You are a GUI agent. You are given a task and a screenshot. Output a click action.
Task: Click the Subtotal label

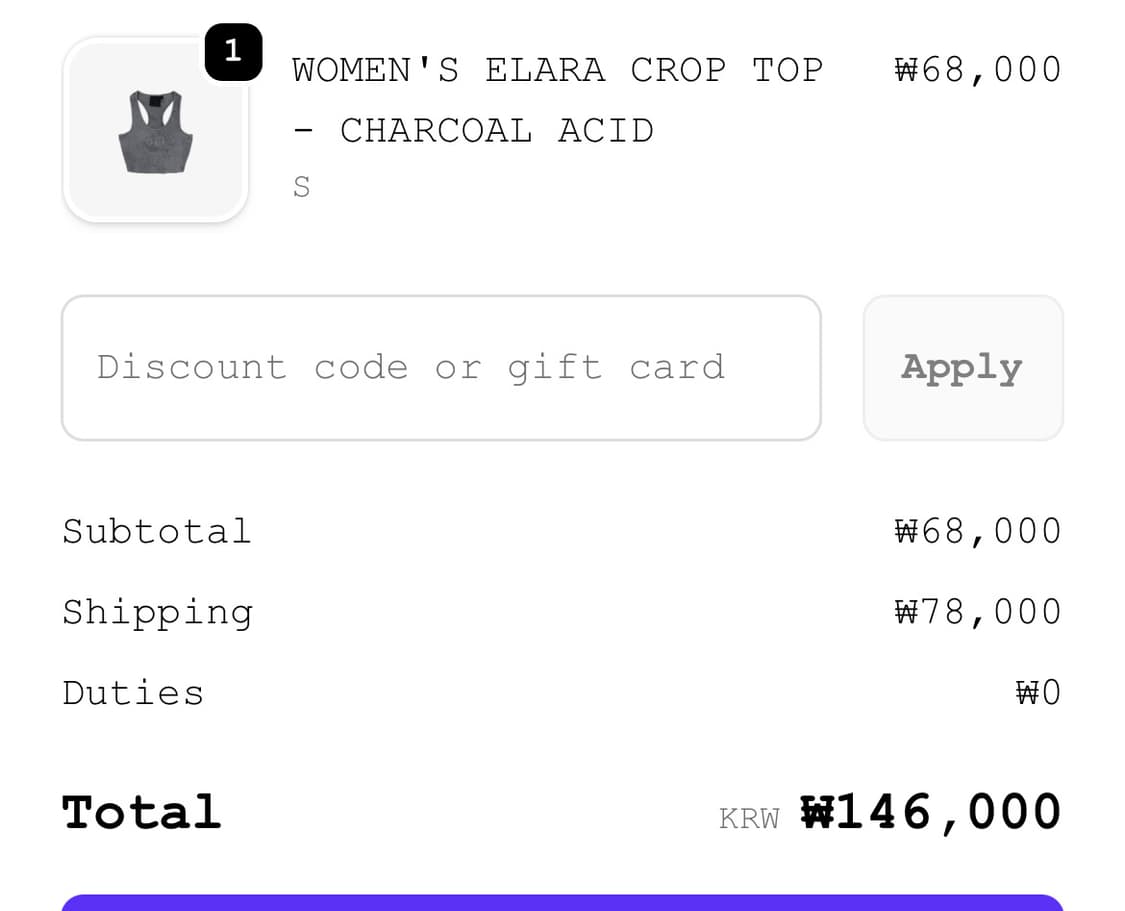pos(156,531)
